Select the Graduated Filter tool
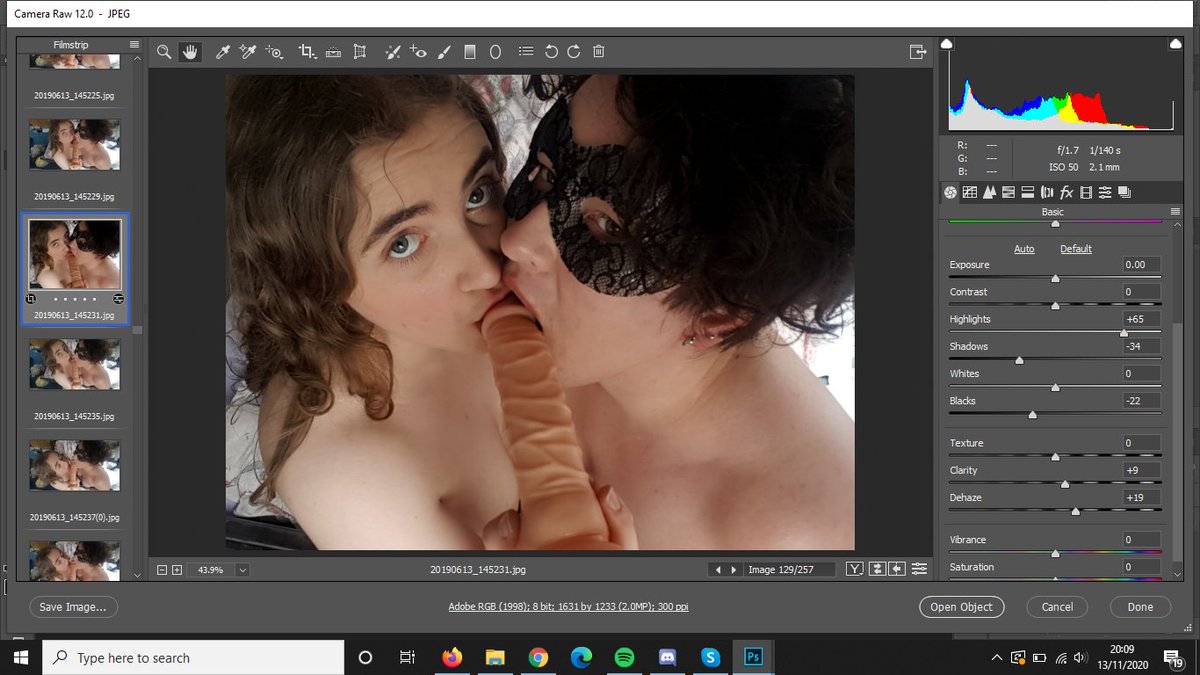 (470, 52)
